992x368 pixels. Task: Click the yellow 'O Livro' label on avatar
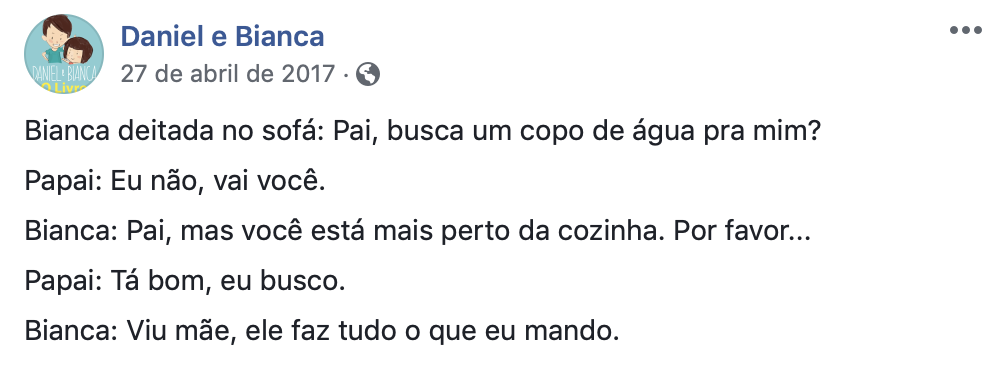[63, 88]
